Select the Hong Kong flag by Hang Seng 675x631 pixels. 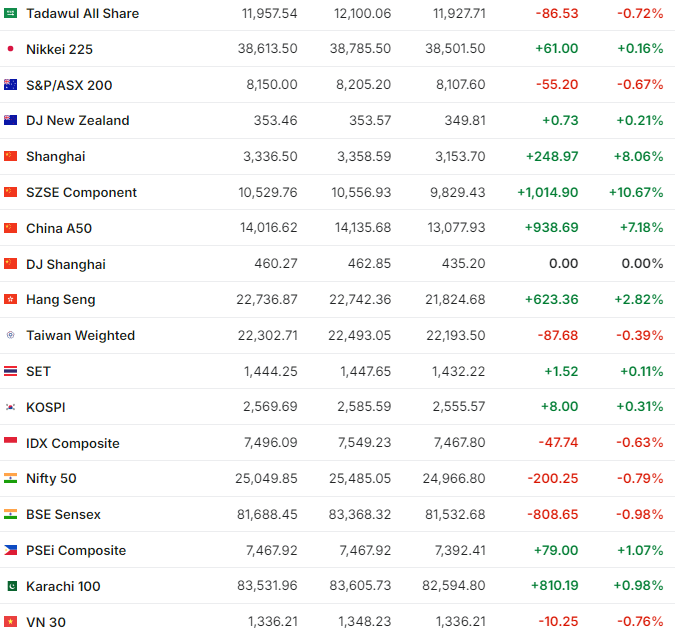click(10, 300)
